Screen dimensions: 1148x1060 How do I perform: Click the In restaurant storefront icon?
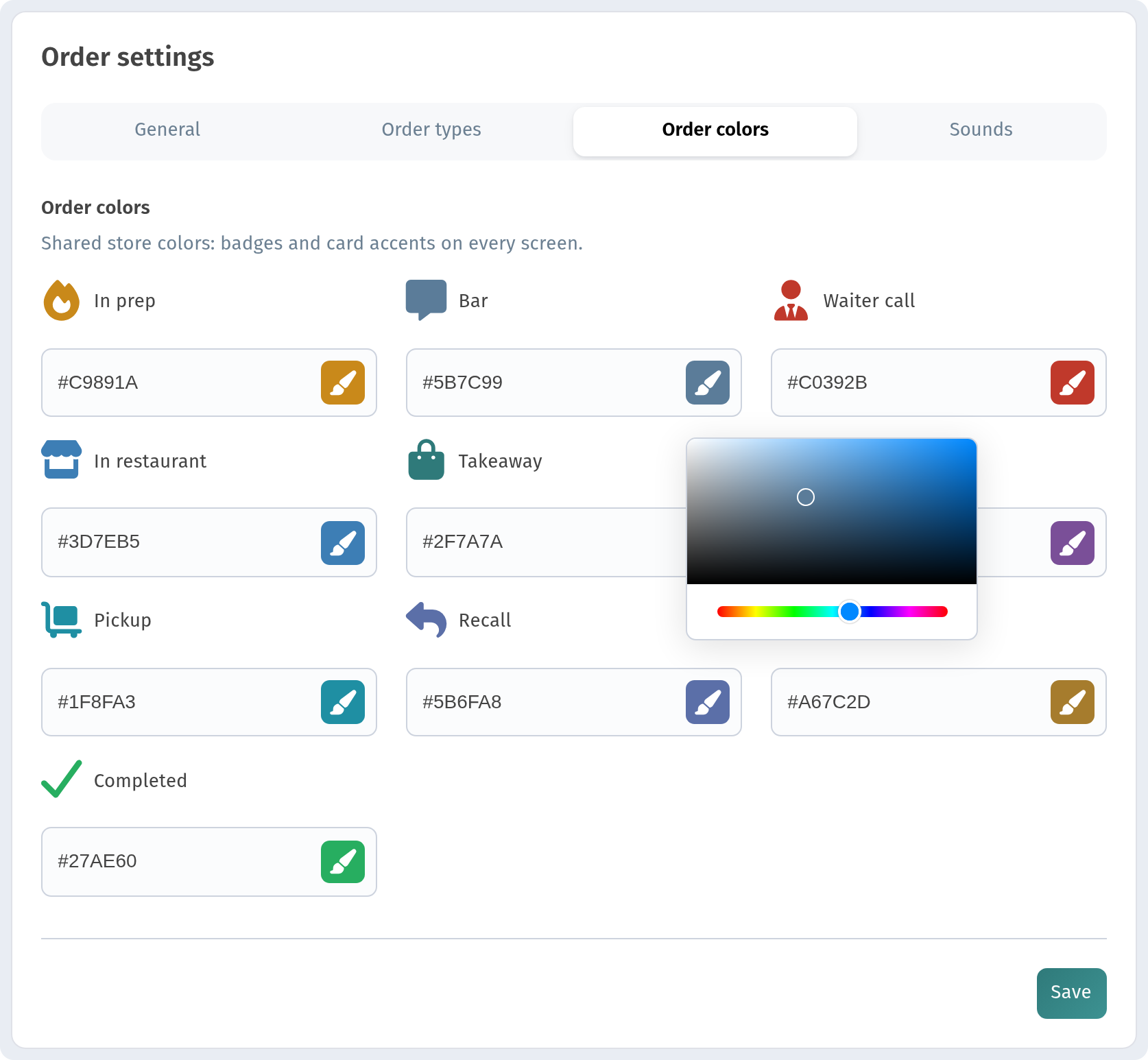(x=62, y=459)
